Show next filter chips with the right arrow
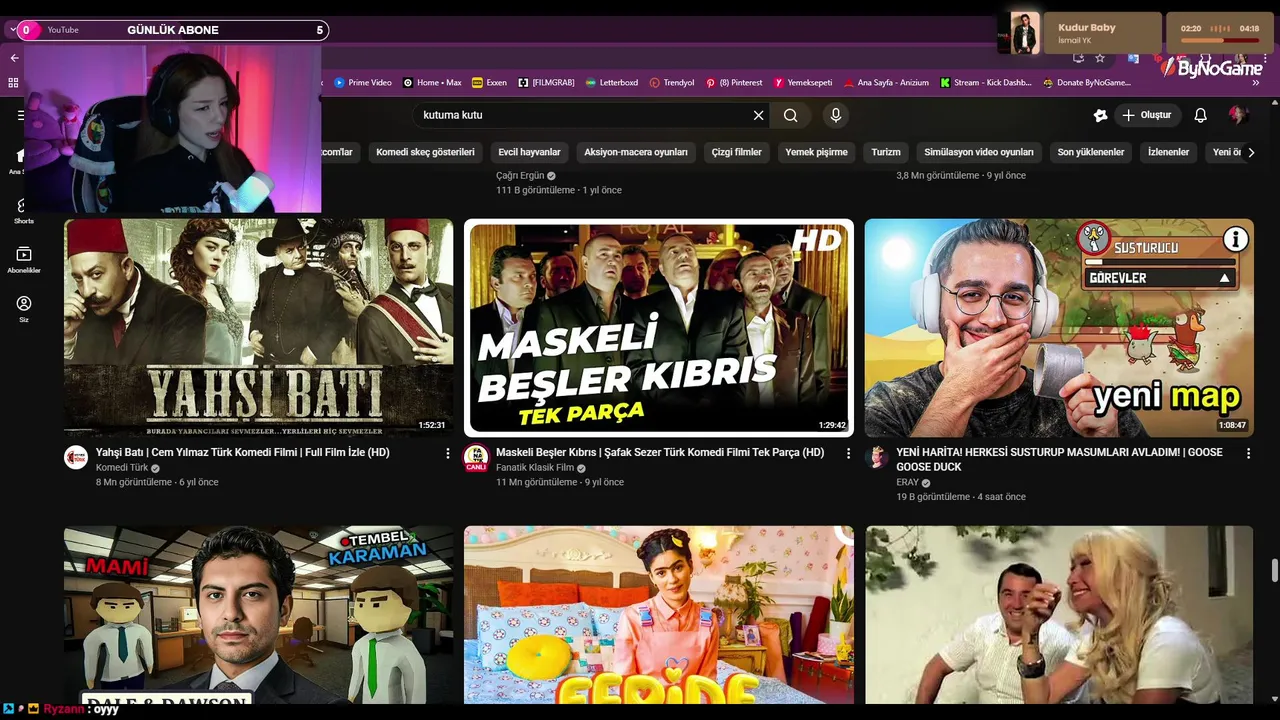Image resolution: width=1280 pixels, height=720 pixels. click(x=1250, y=152)
